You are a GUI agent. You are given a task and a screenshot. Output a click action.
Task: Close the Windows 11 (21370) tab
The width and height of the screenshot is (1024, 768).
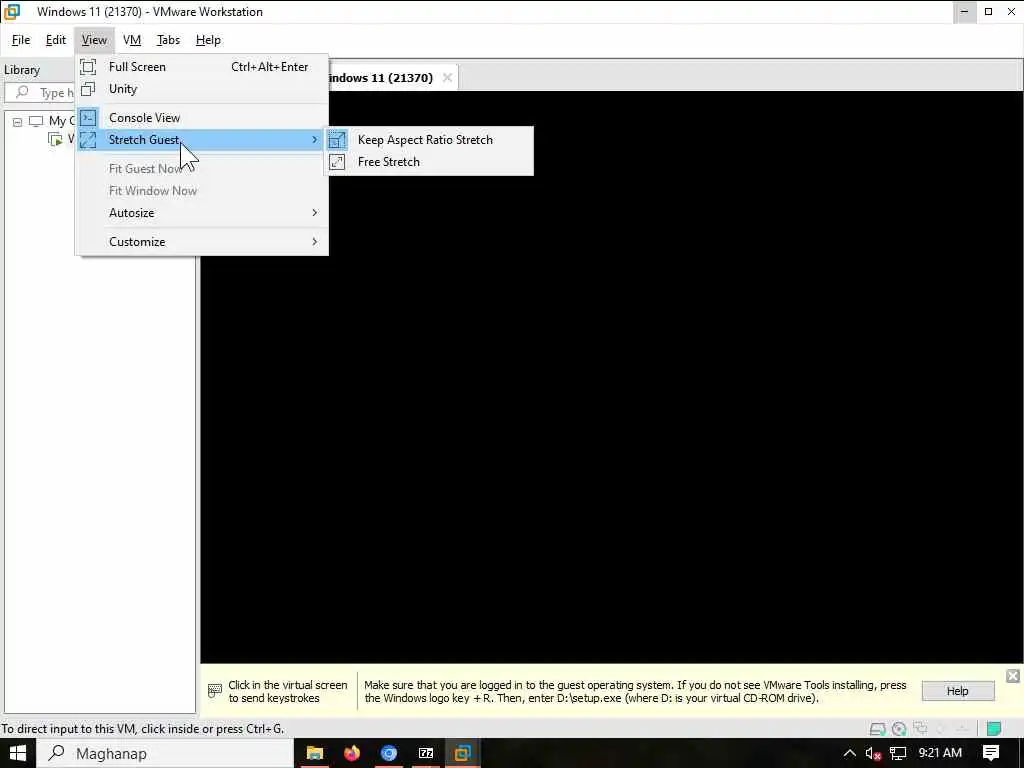447,78
